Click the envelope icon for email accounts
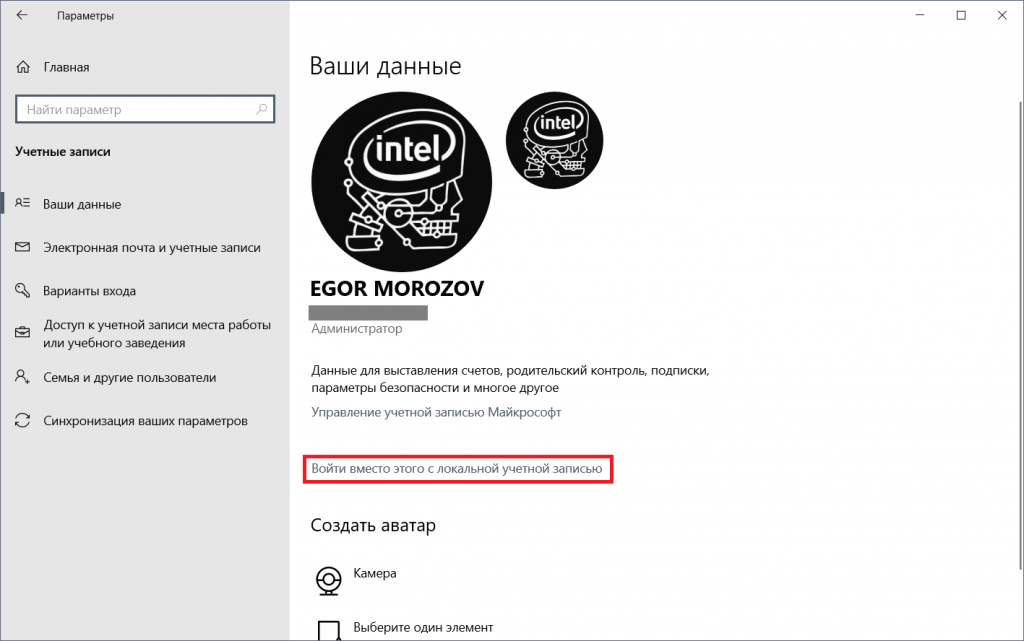The height and width of the screenshot is (641, 1024). [x=23, y=247]
